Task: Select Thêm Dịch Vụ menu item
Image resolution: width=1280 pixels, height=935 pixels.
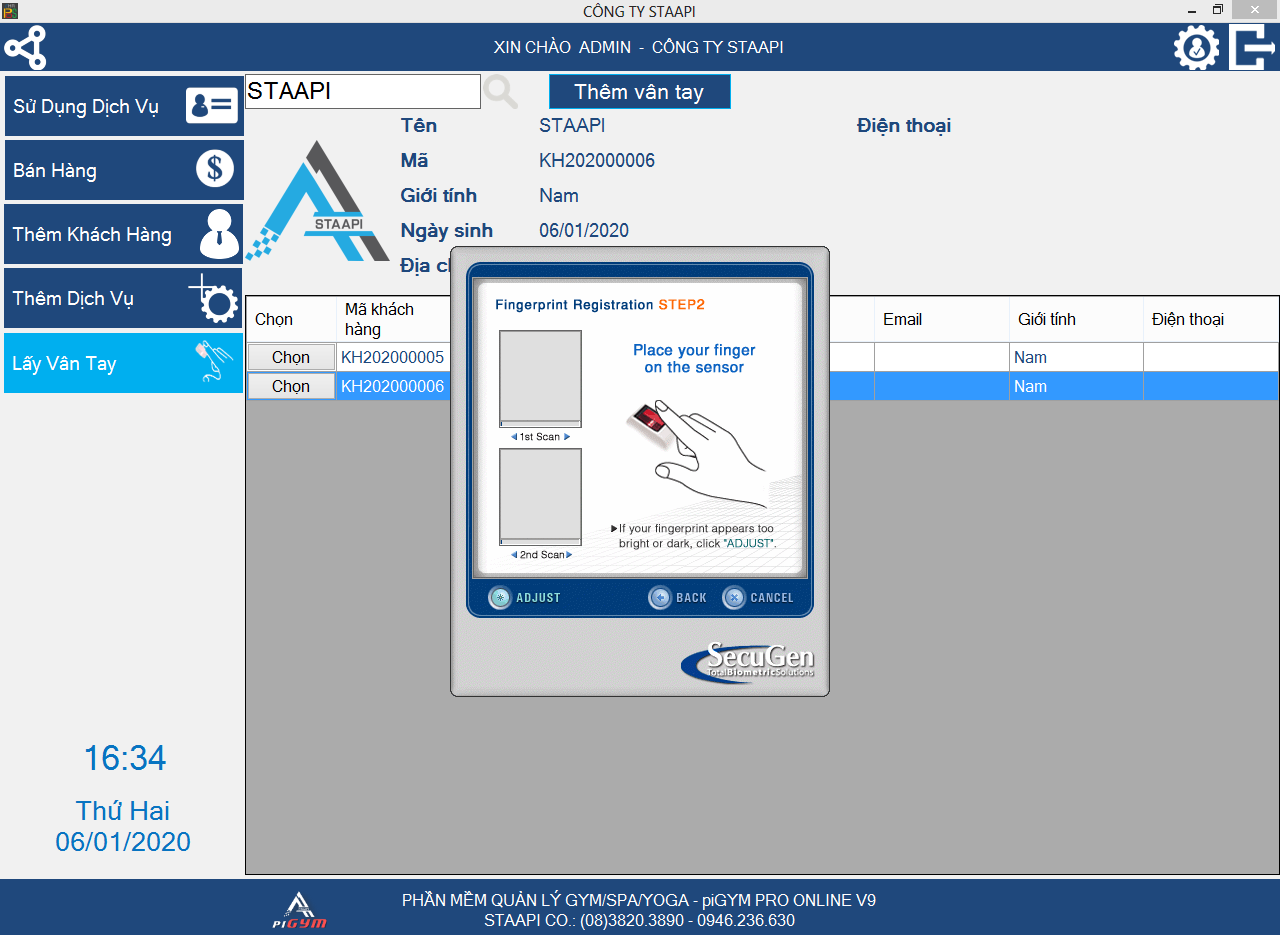Action: click(x=124, y=298)
